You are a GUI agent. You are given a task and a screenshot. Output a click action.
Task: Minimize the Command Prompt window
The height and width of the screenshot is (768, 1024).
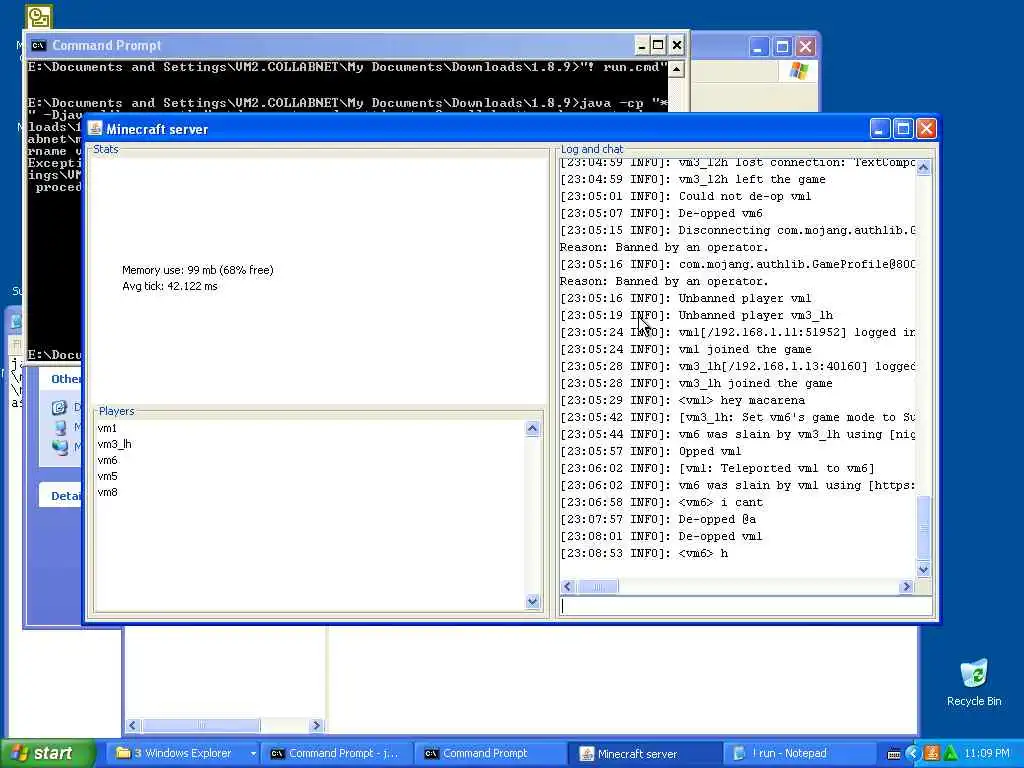pos(642,45)
